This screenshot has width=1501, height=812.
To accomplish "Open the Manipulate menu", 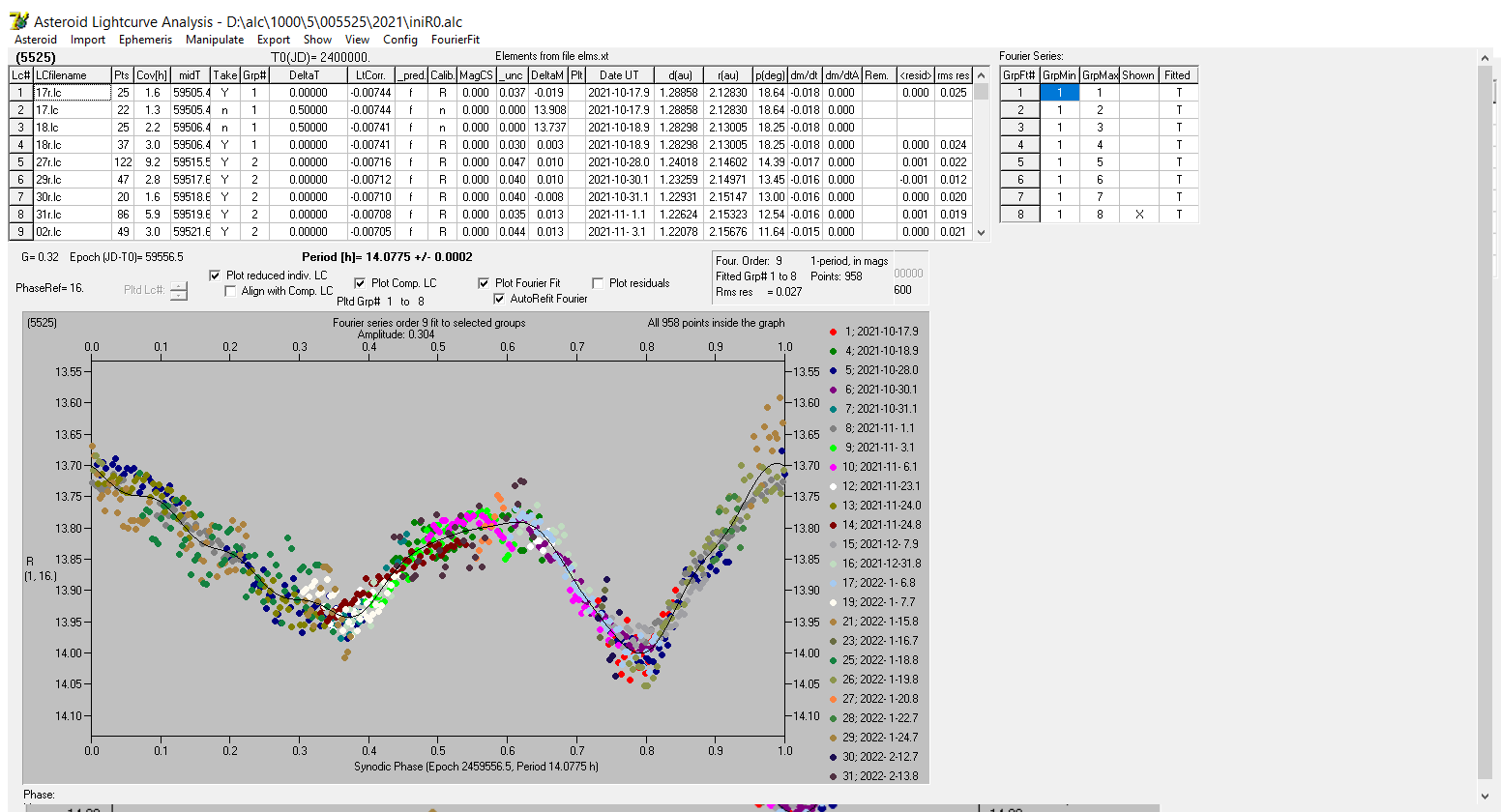I will (215, 40).
